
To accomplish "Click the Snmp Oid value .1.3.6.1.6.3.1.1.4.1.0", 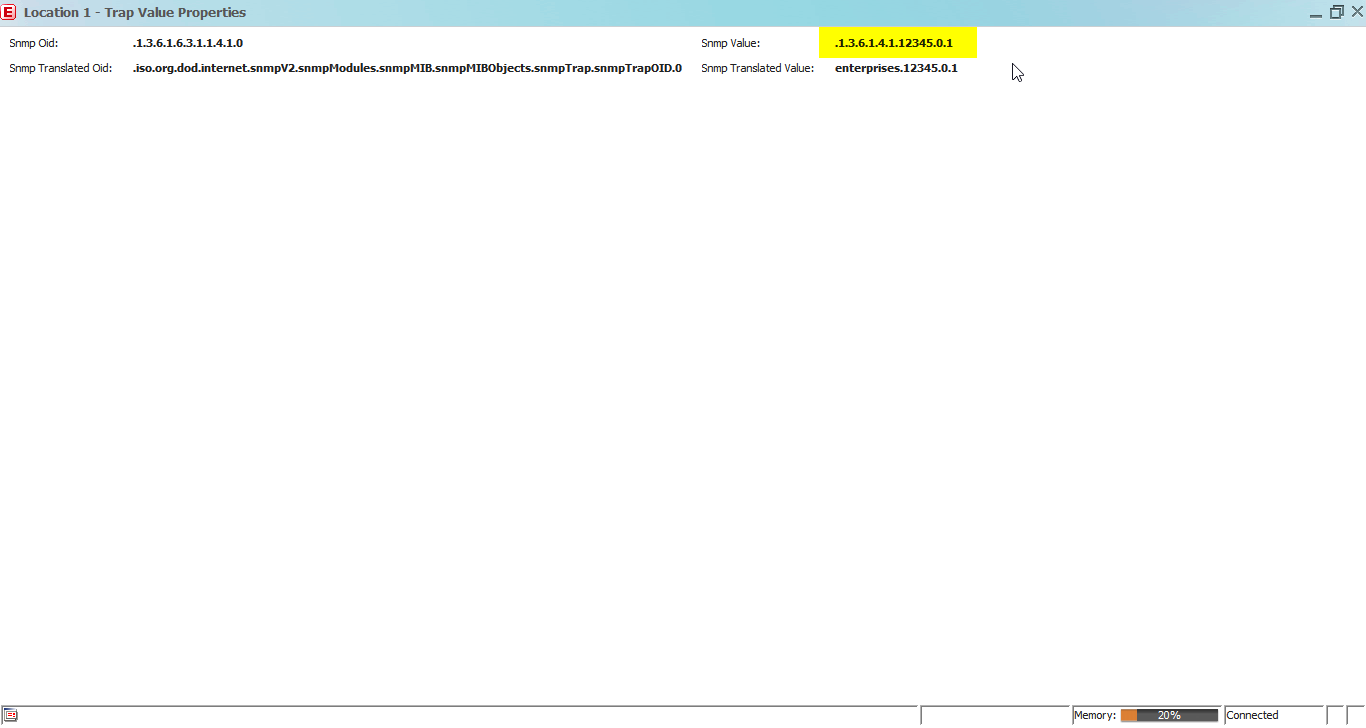I will (188, 43).
